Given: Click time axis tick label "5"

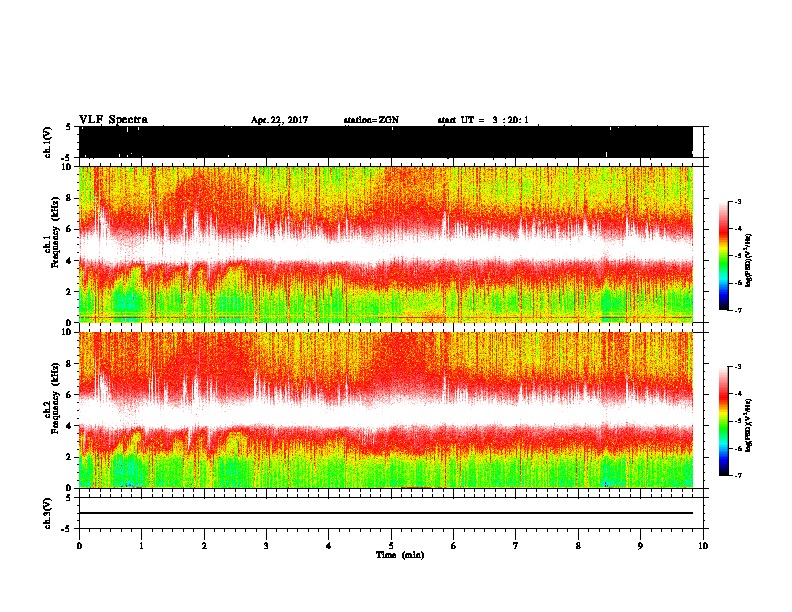Looking at the screenshot, I should pos(391,546).
